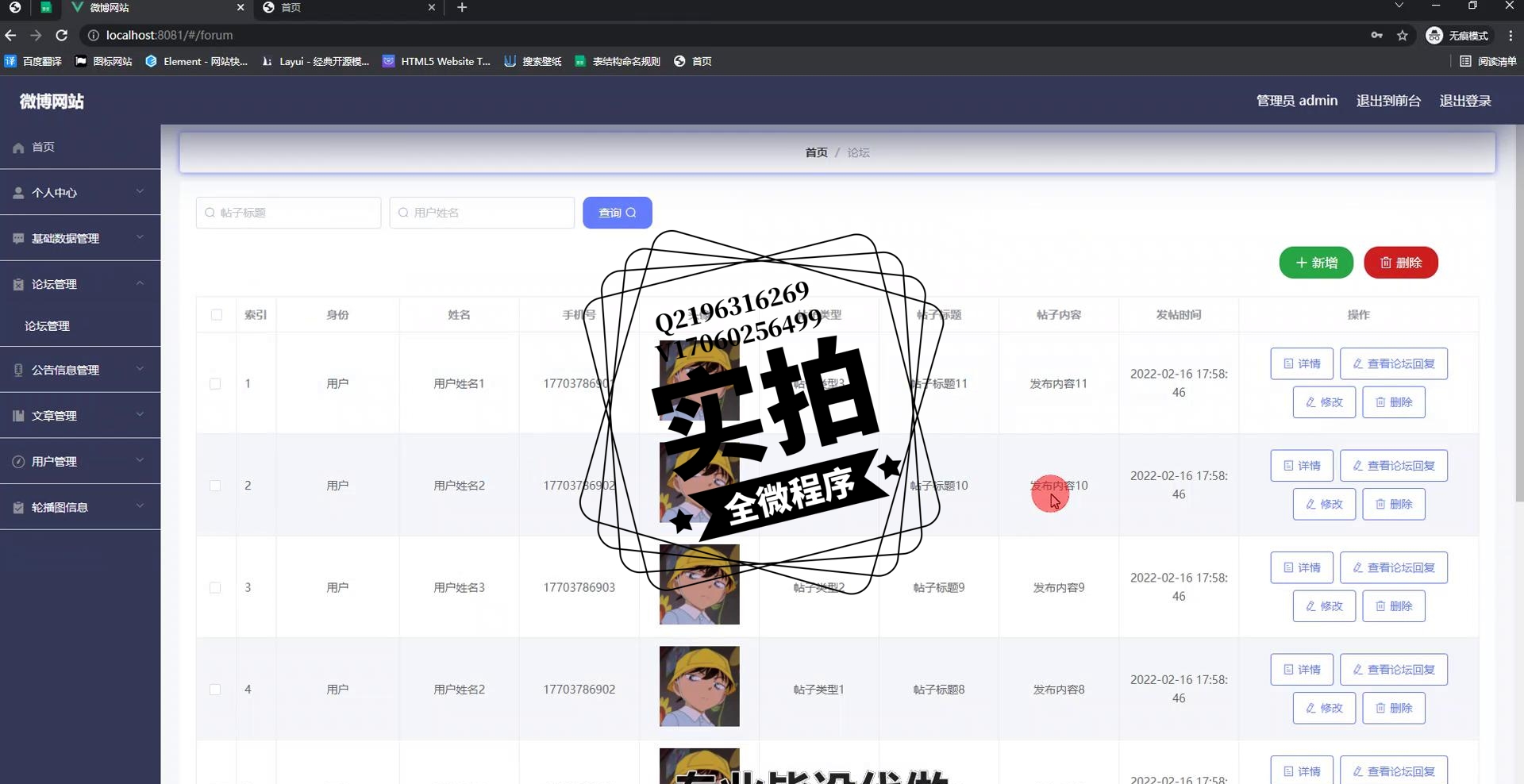Click the row 3 post photo thumbnail
This screenshot has height=784, width=1524.
coord(699,584)
